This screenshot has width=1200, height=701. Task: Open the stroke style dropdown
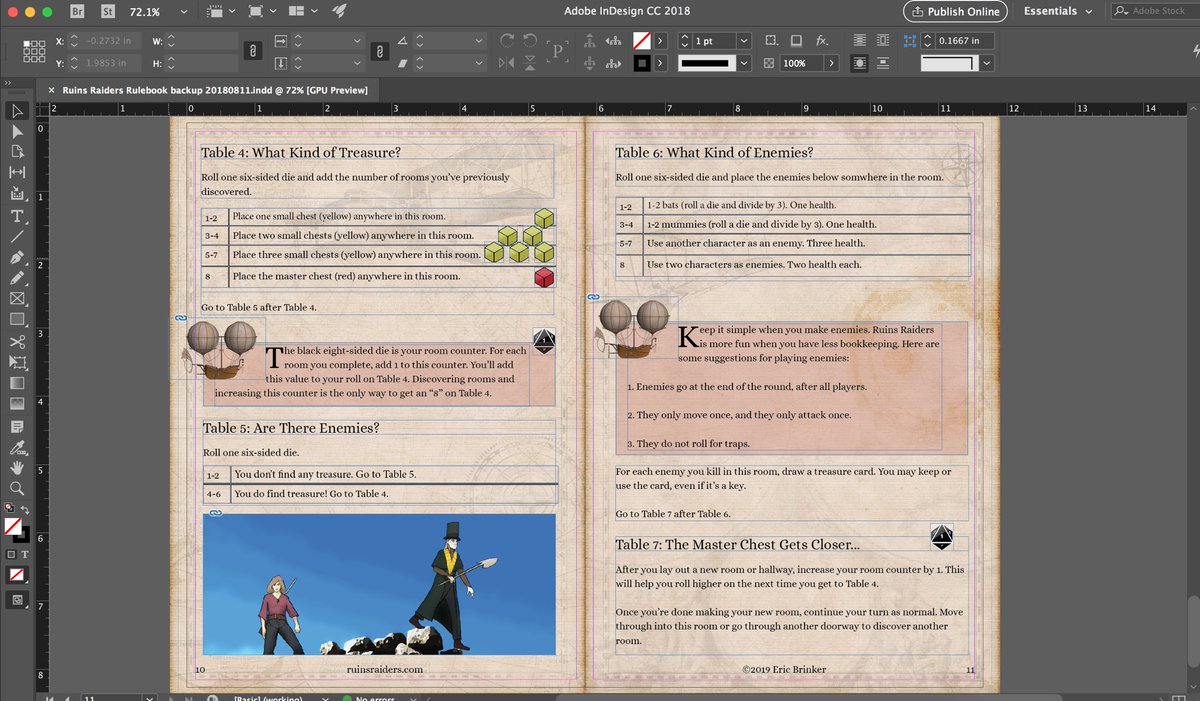(x=743, y=63)
